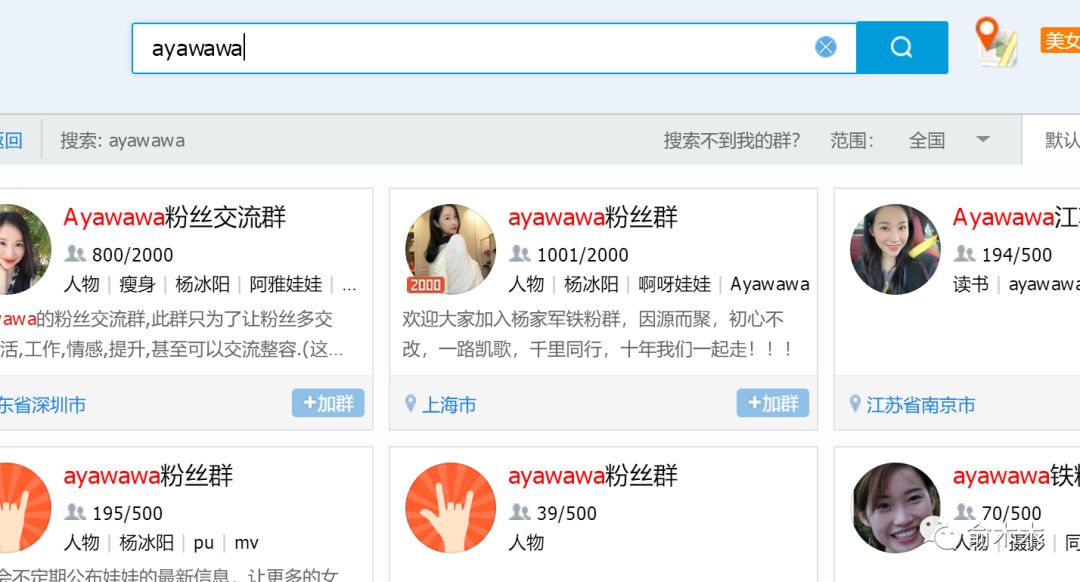The height and width of the screenshot is (582, 1080).
Task: Select the 瘦身 tag in first group
Action: pyautogui.click(x=137, y=284)
